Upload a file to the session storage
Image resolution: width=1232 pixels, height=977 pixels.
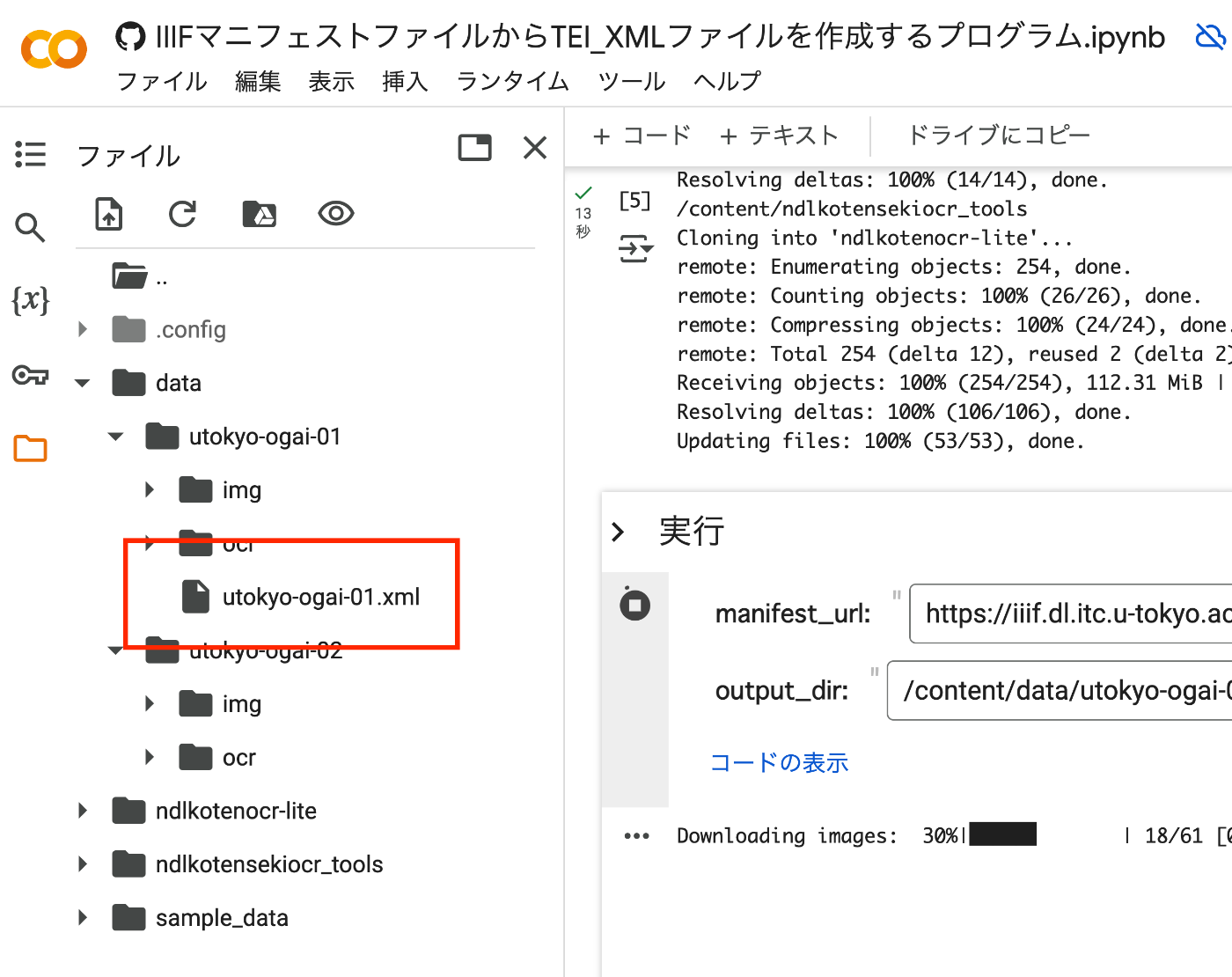(107, 214)
